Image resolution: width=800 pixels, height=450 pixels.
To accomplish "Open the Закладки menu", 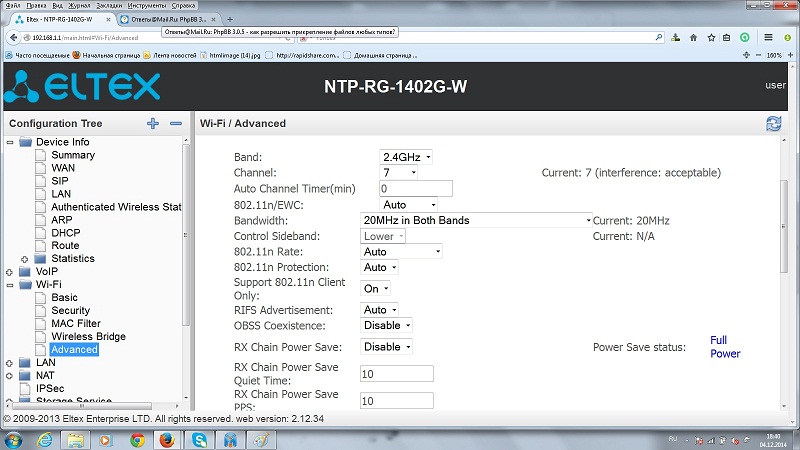I will click(109, 5).
